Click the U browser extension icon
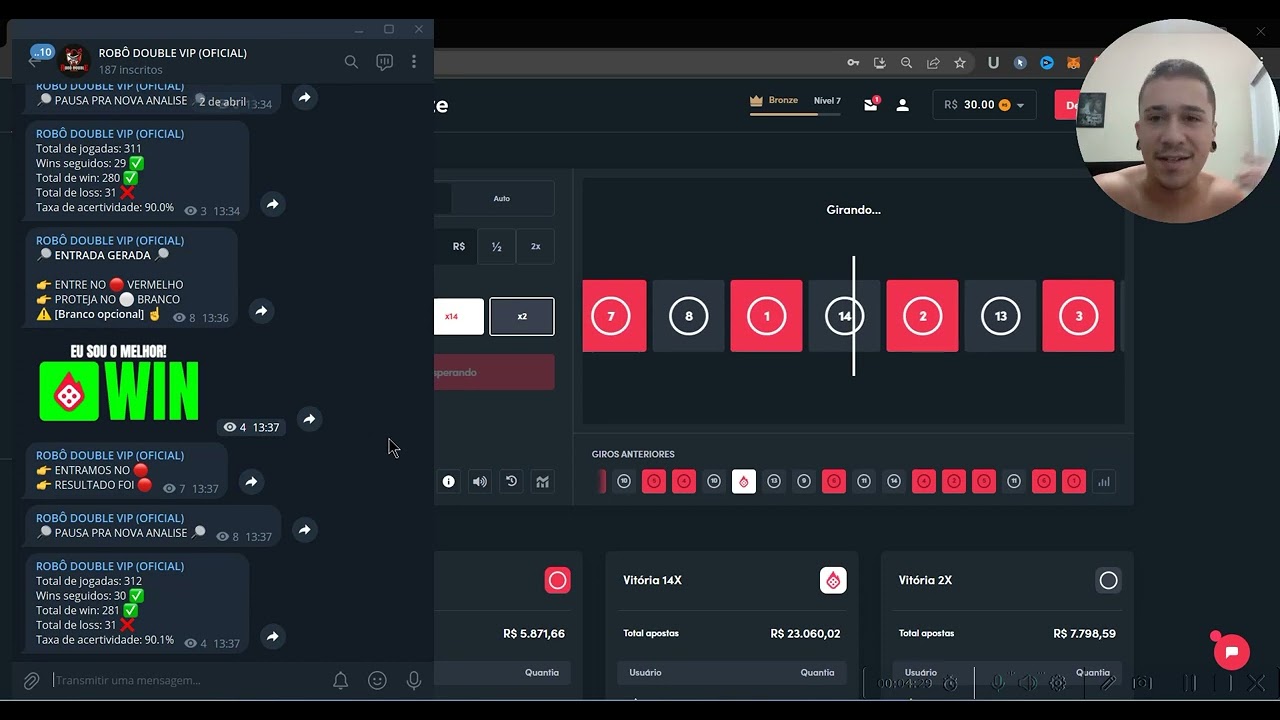Image resolution: width=1280 pixels, height=720 pixels. pyautogui.click(x=993, y=63)
